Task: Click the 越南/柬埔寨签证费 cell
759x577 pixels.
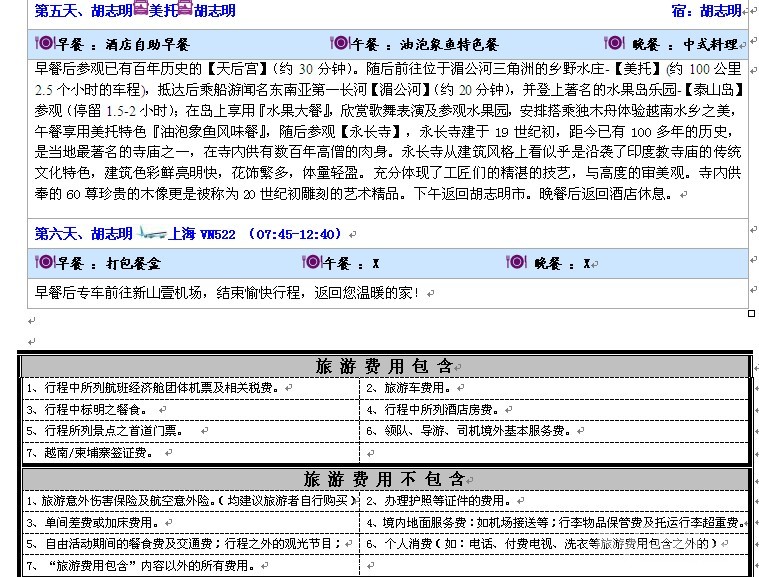Action: coord(95,452)
